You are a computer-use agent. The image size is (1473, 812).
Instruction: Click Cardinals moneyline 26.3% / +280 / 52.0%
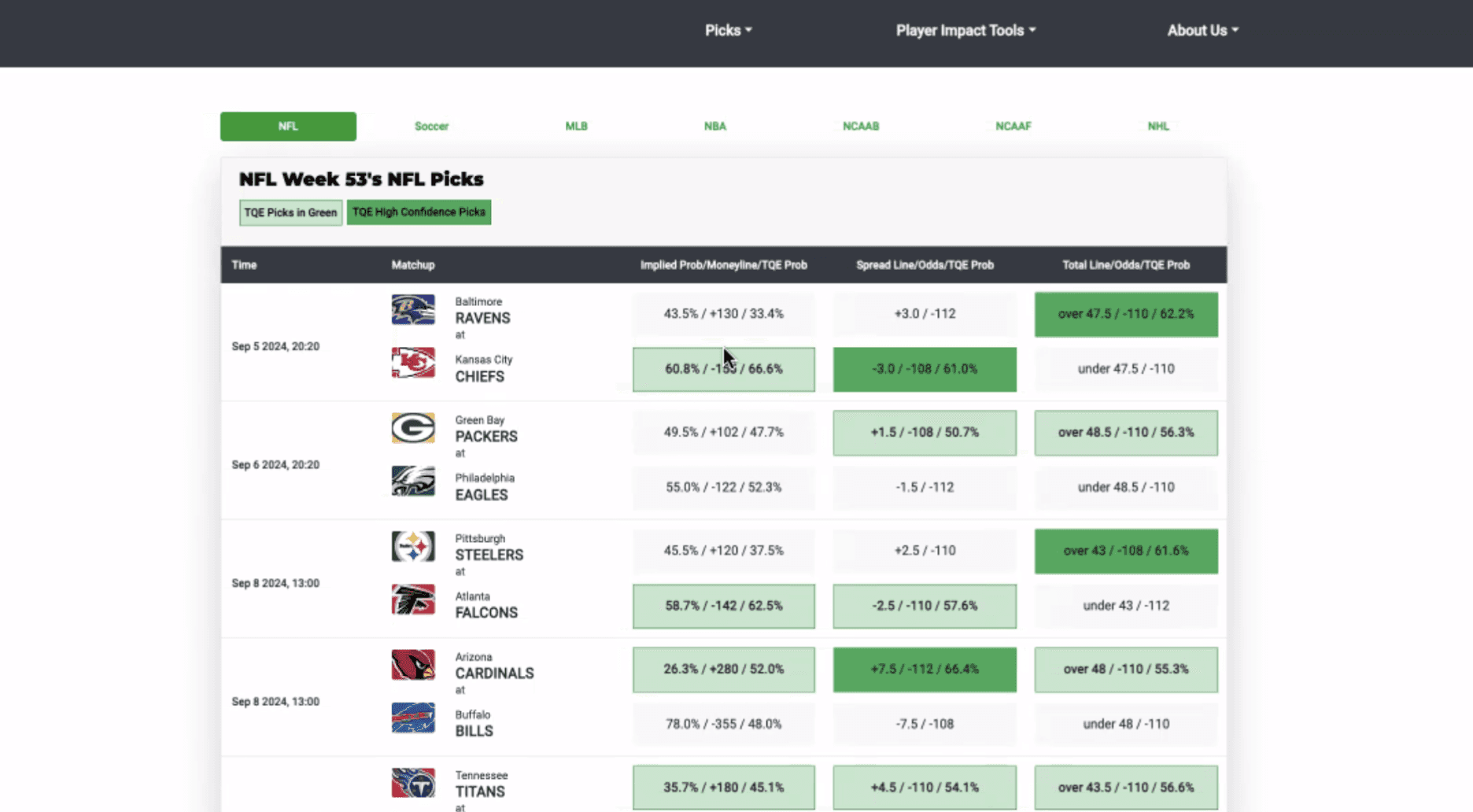(723, 670)
